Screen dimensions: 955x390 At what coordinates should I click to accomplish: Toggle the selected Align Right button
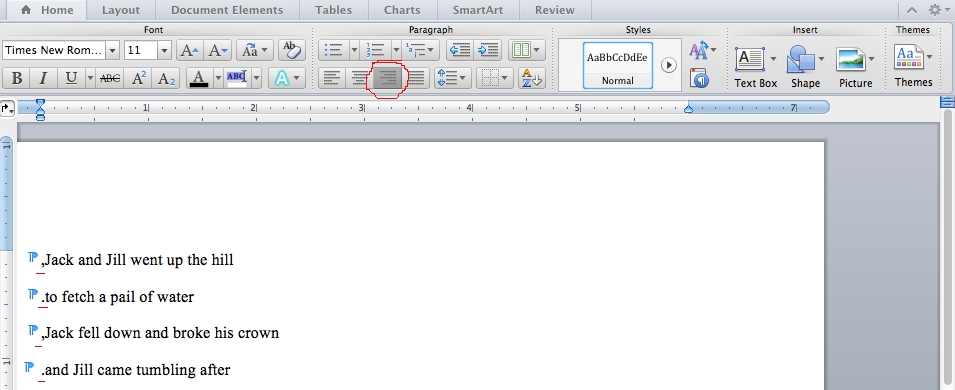(387, 78)
